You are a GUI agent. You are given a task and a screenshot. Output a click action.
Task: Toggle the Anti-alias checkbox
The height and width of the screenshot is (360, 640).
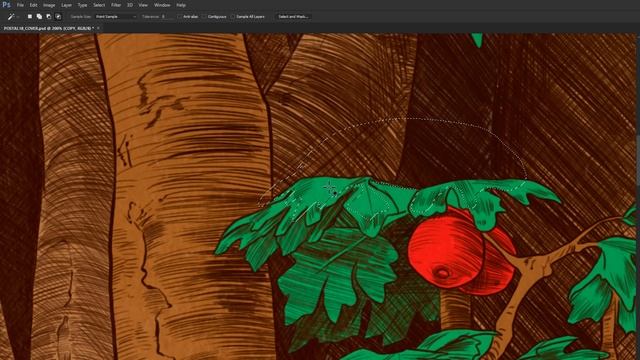coord(180,17)
